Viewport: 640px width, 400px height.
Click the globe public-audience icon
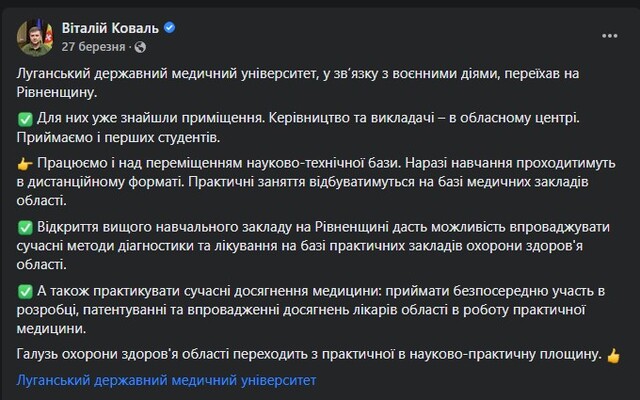(139, 46)
